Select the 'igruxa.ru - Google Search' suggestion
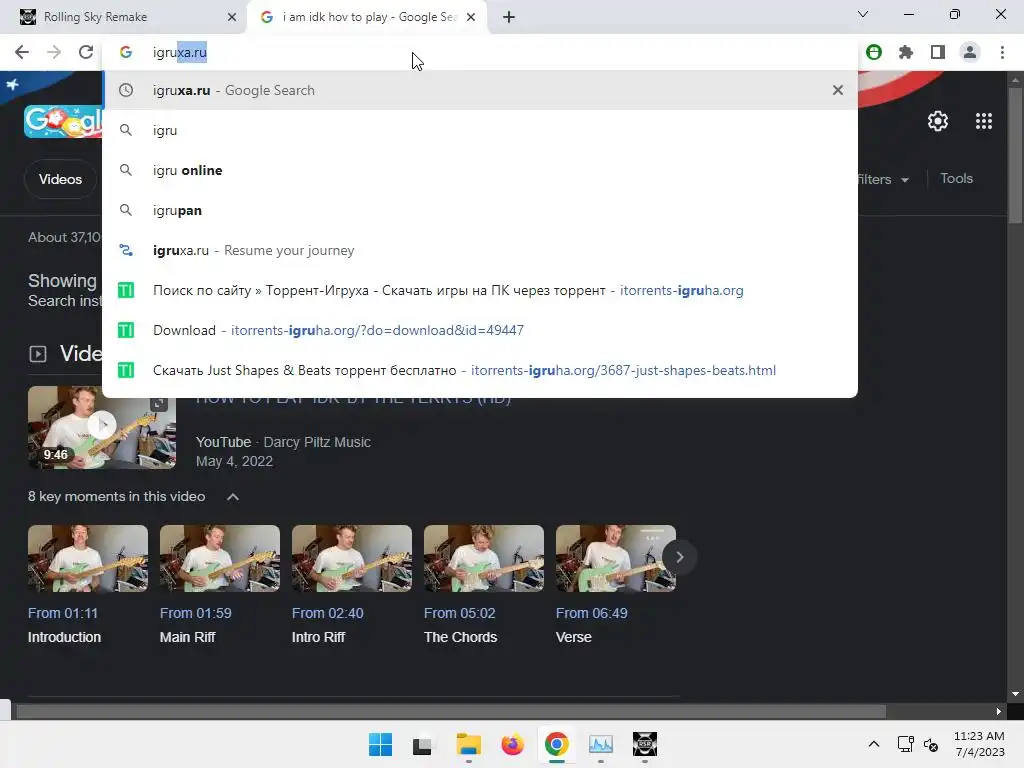 [480, 90]
